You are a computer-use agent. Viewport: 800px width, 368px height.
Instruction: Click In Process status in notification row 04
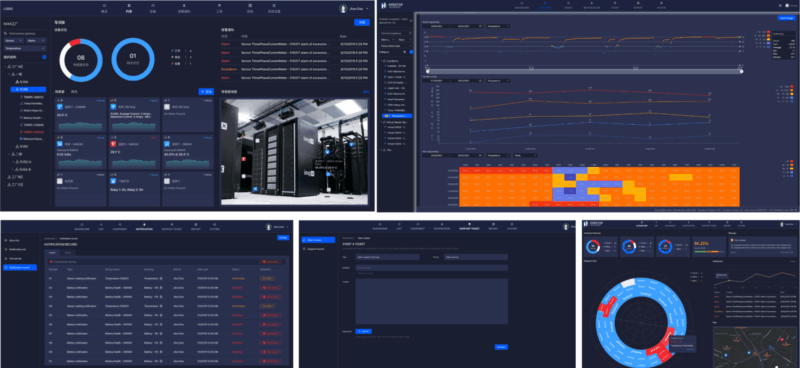(x=239, y=306)
